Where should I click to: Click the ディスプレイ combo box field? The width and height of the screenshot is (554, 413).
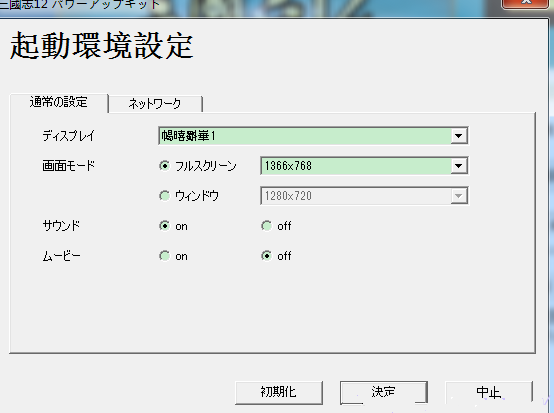tap(313, 136)
